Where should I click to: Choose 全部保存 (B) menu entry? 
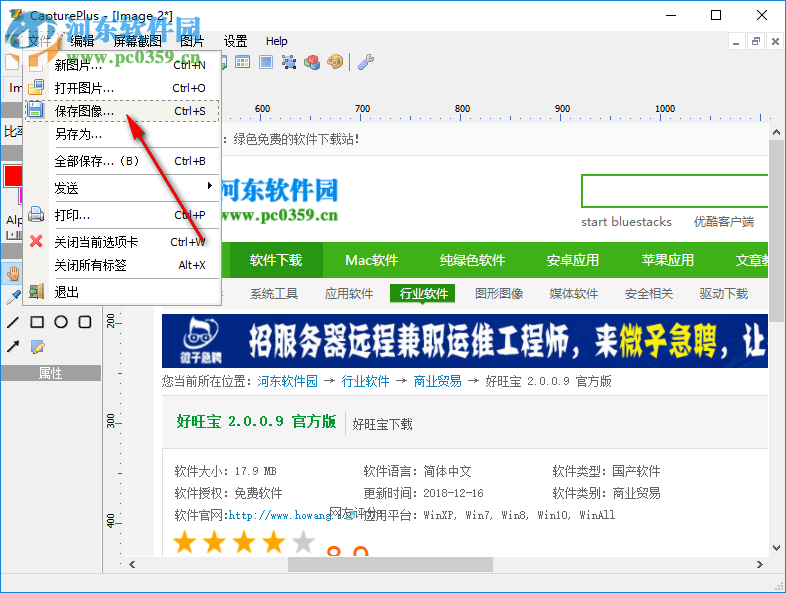122,161
